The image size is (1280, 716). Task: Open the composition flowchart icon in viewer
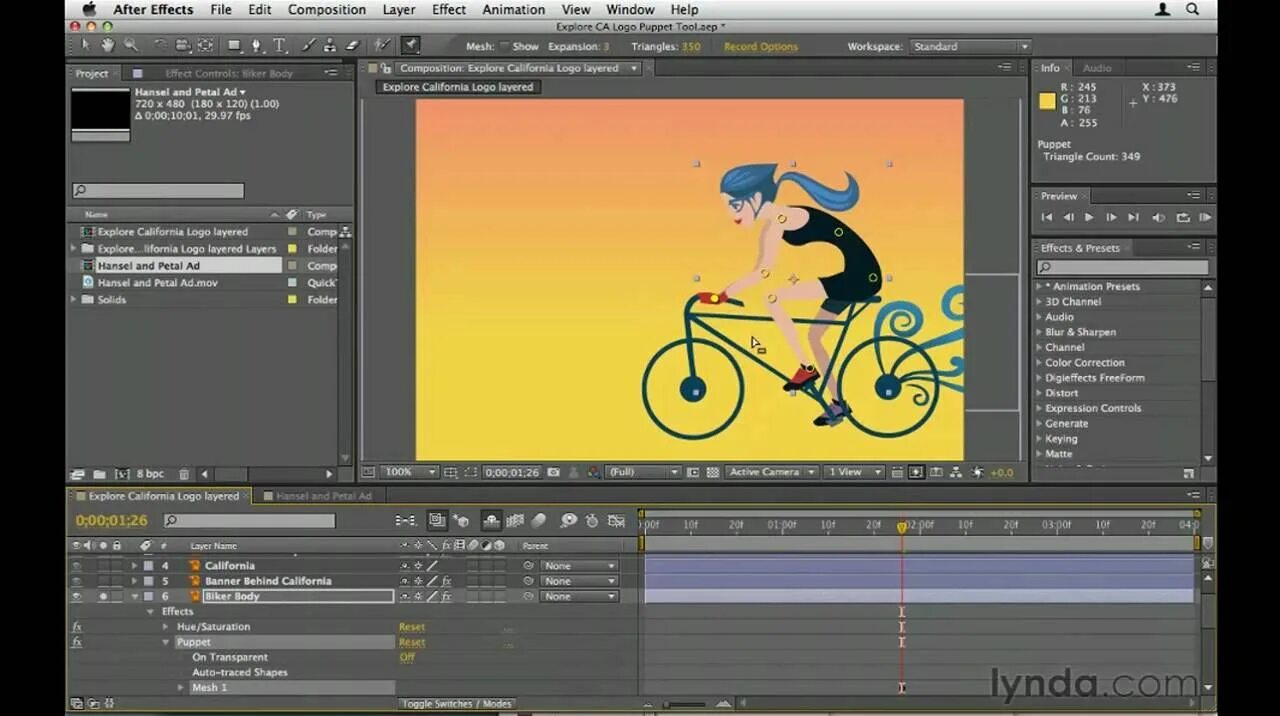click(956, 471)
